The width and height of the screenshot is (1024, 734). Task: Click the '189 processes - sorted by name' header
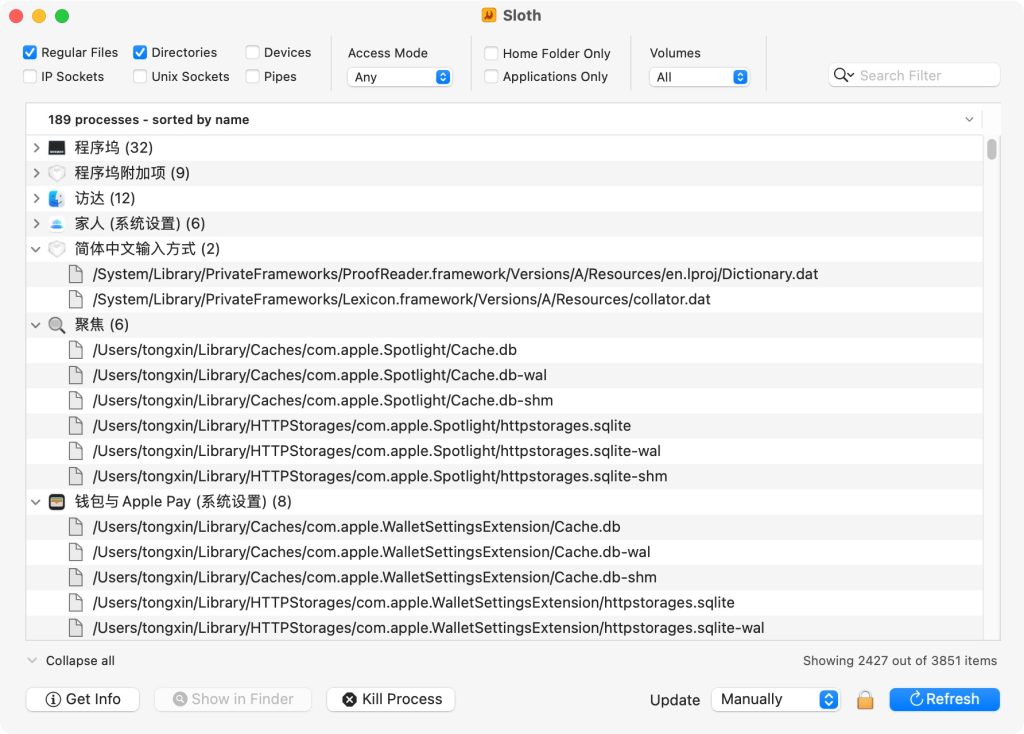[x=148, y=120]
